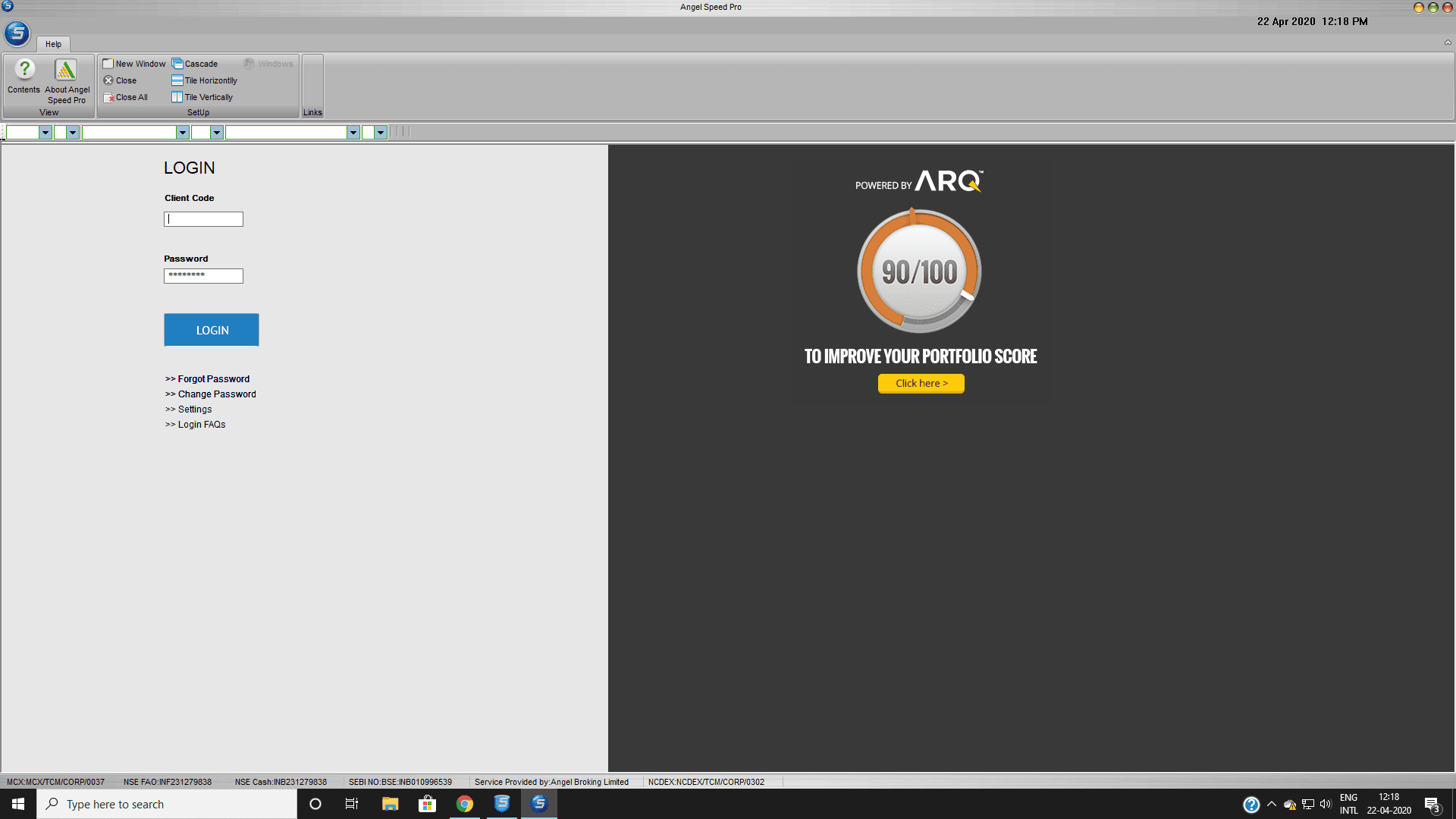Choose Tile Vertically in the ribbon
1456x819 pixels.
[202, 97]
